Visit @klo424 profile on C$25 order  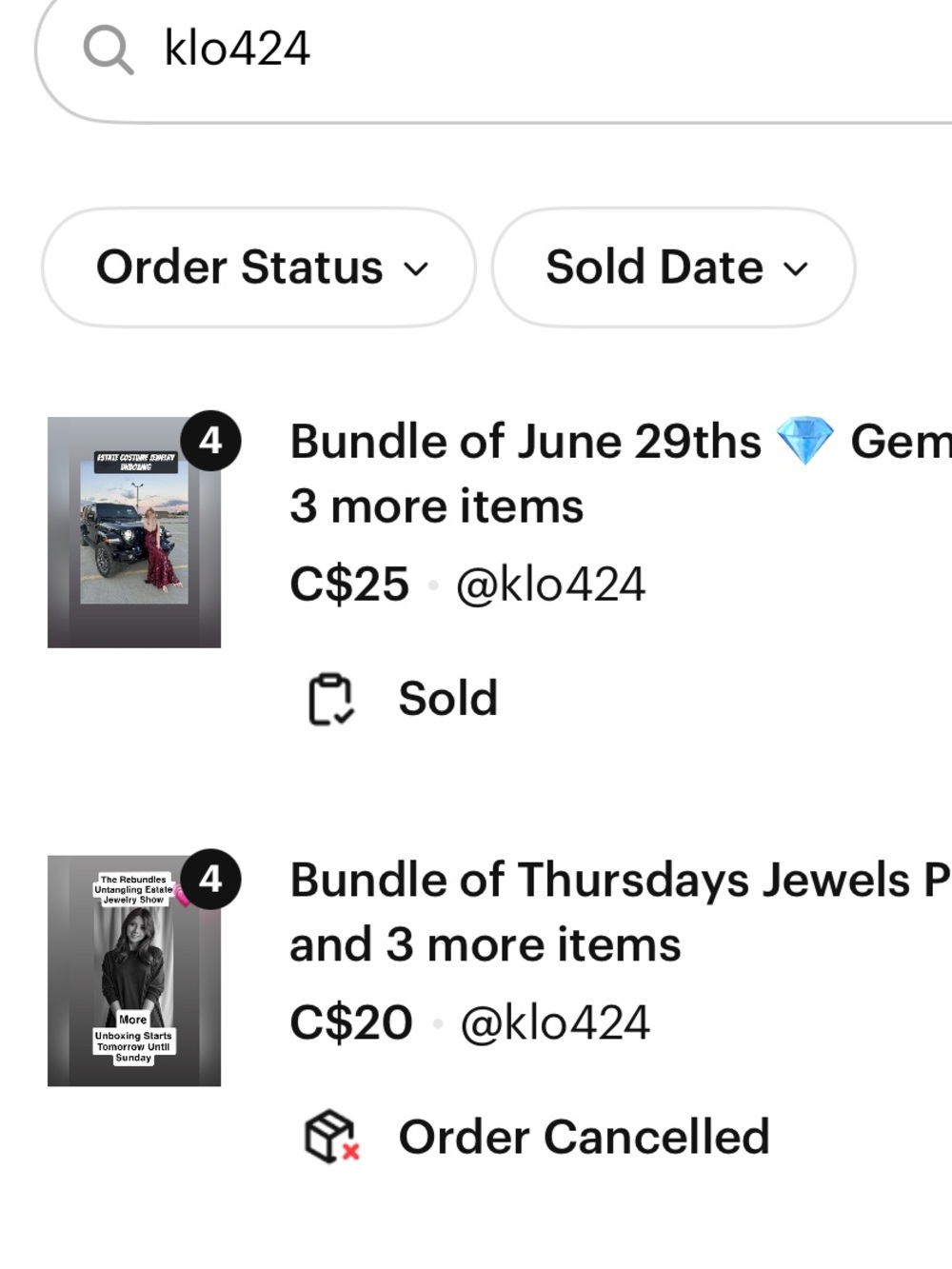point(550,585)
